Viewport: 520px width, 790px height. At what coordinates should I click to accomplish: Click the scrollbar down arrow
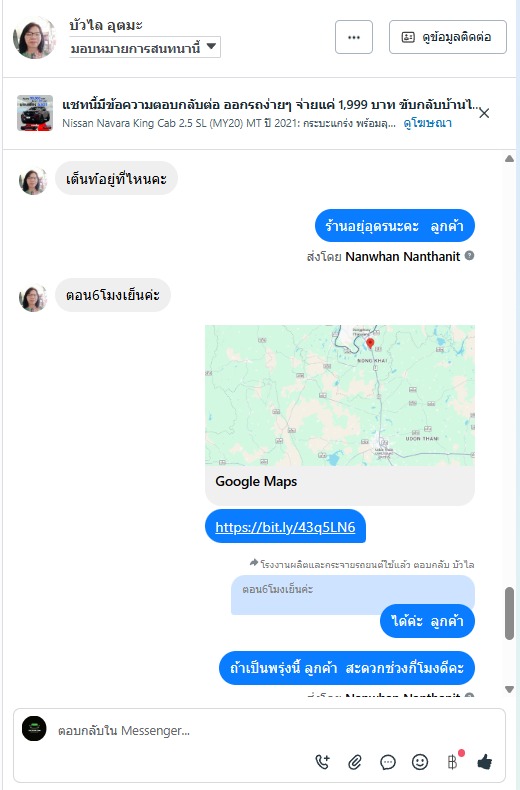point(509,689)
